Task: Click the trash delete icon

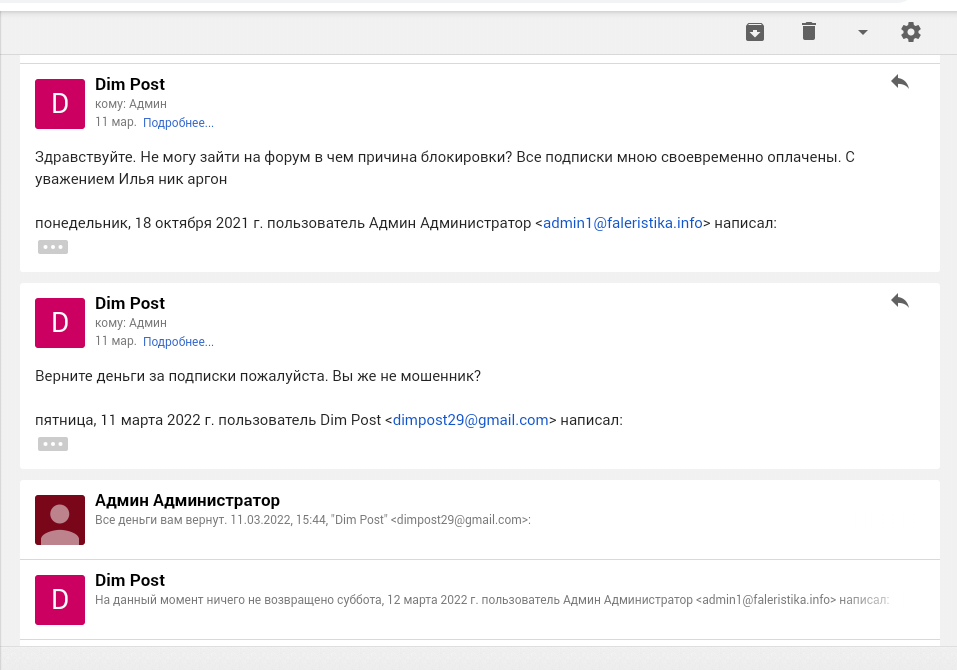Action: [809, 32]
